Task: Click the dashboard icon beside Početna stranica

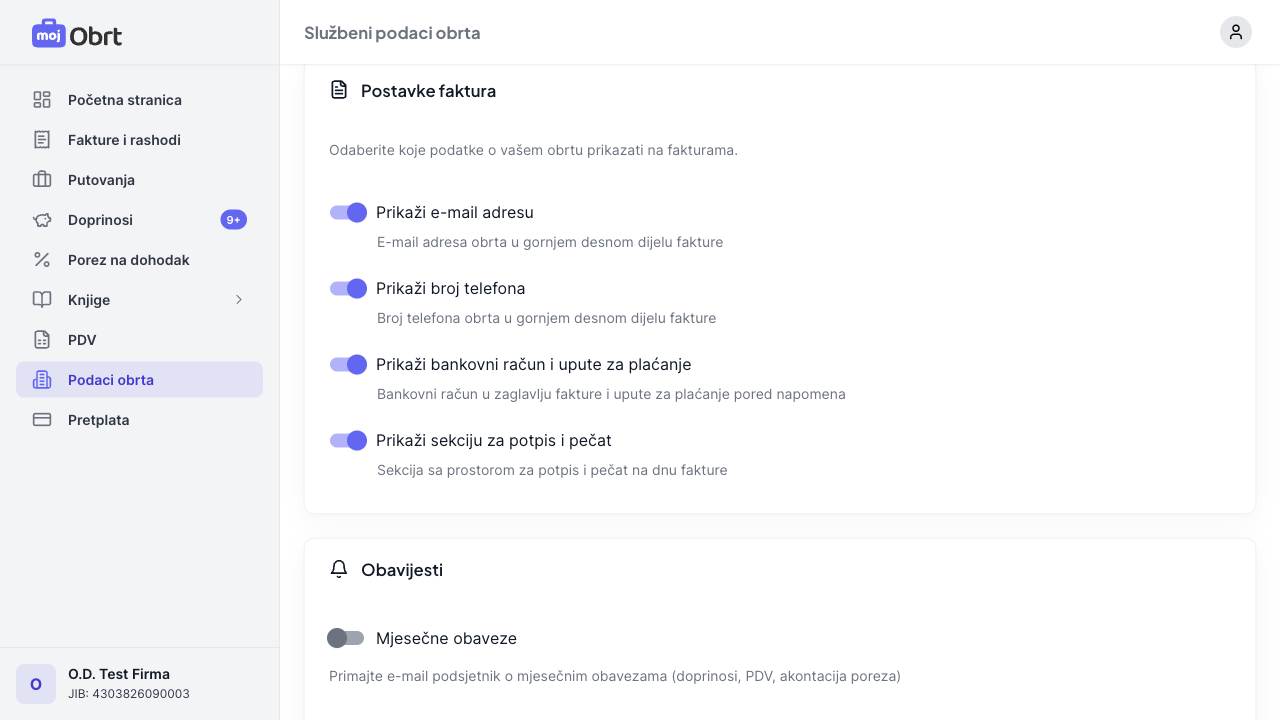Action: pyautogui.click(x=42, y=100)
